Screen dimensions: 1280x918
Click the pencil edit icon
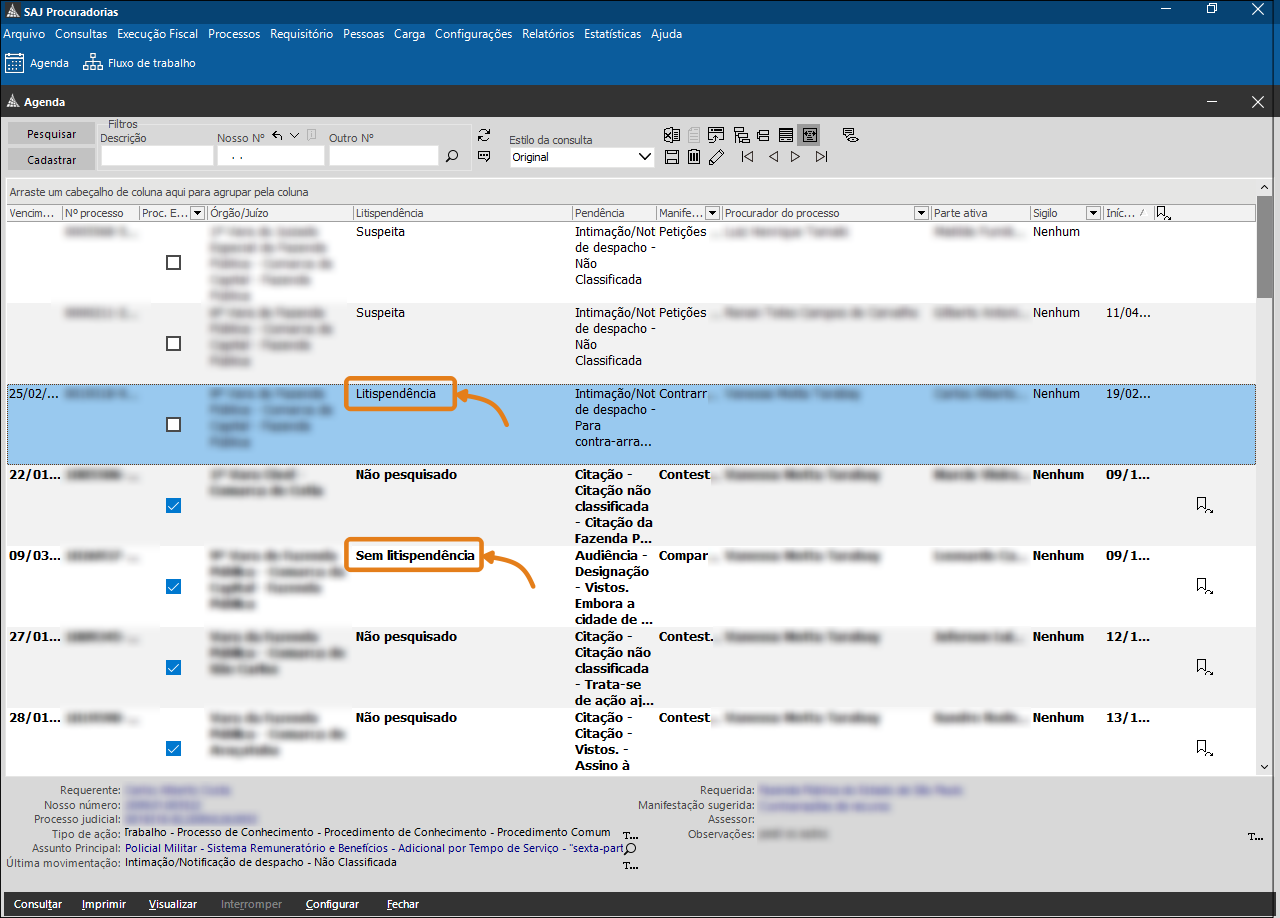pyautogui.click(x=716, y=157)
